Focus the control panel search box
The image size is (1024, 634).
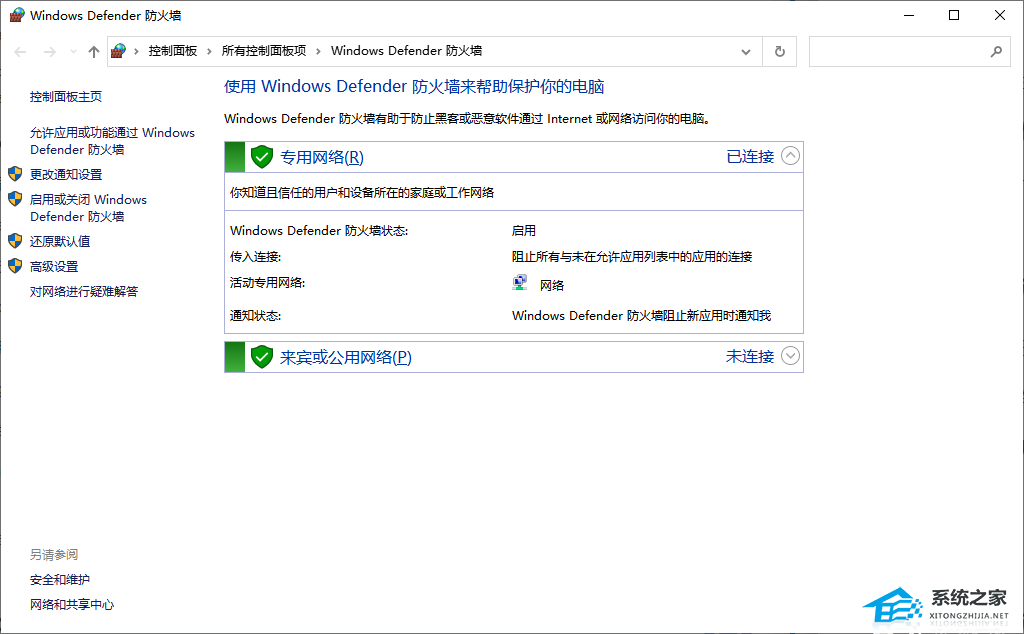coord(910,52)
